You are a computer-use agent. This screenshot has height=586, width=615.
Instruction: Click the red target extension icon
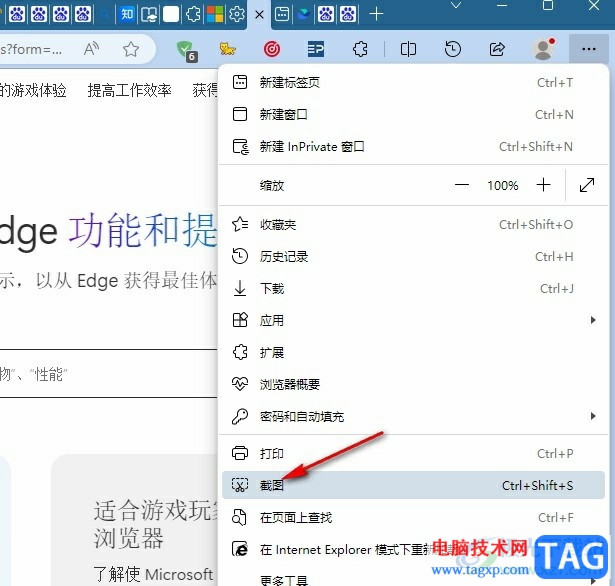(272, 49)
